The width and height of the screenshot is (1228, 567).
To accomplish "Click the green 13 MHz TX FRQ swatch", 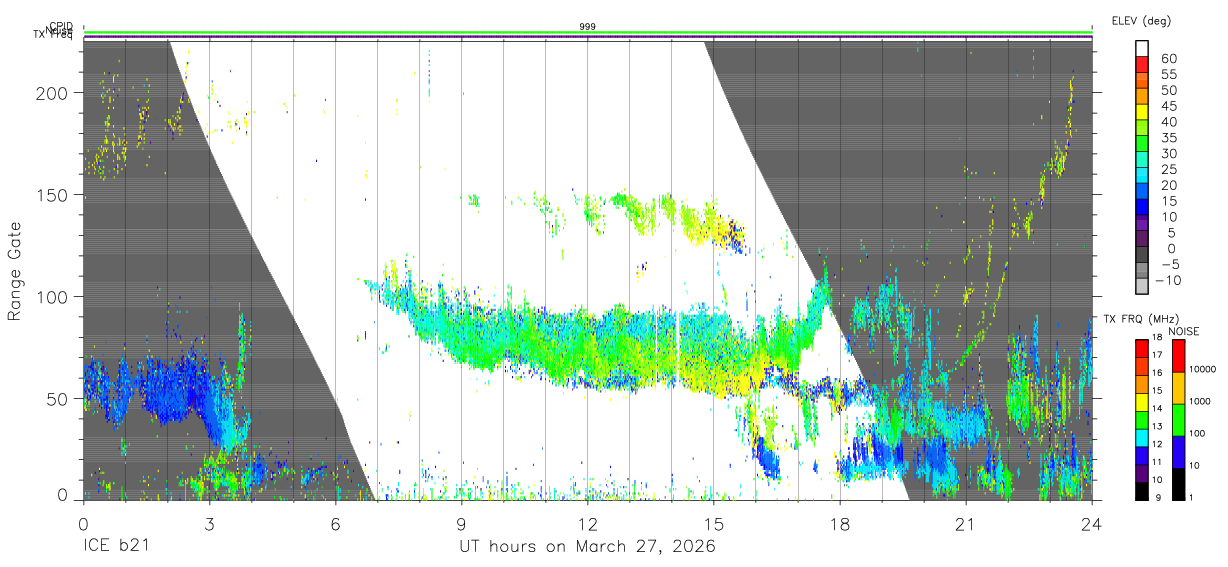I will 1142,420.
